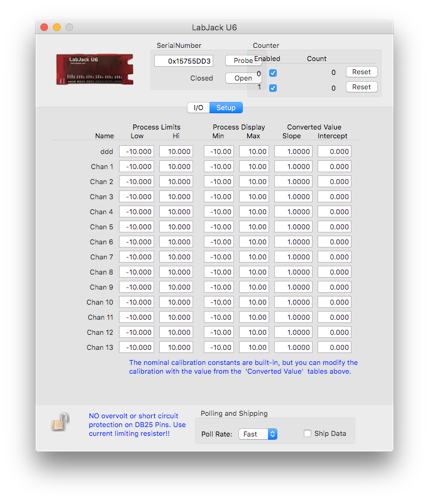The width and height of the screenshot is (429, 502).
Task: Click Chan 13 Intercept value field
Action: pyautogui.click(x=334, y=348)
